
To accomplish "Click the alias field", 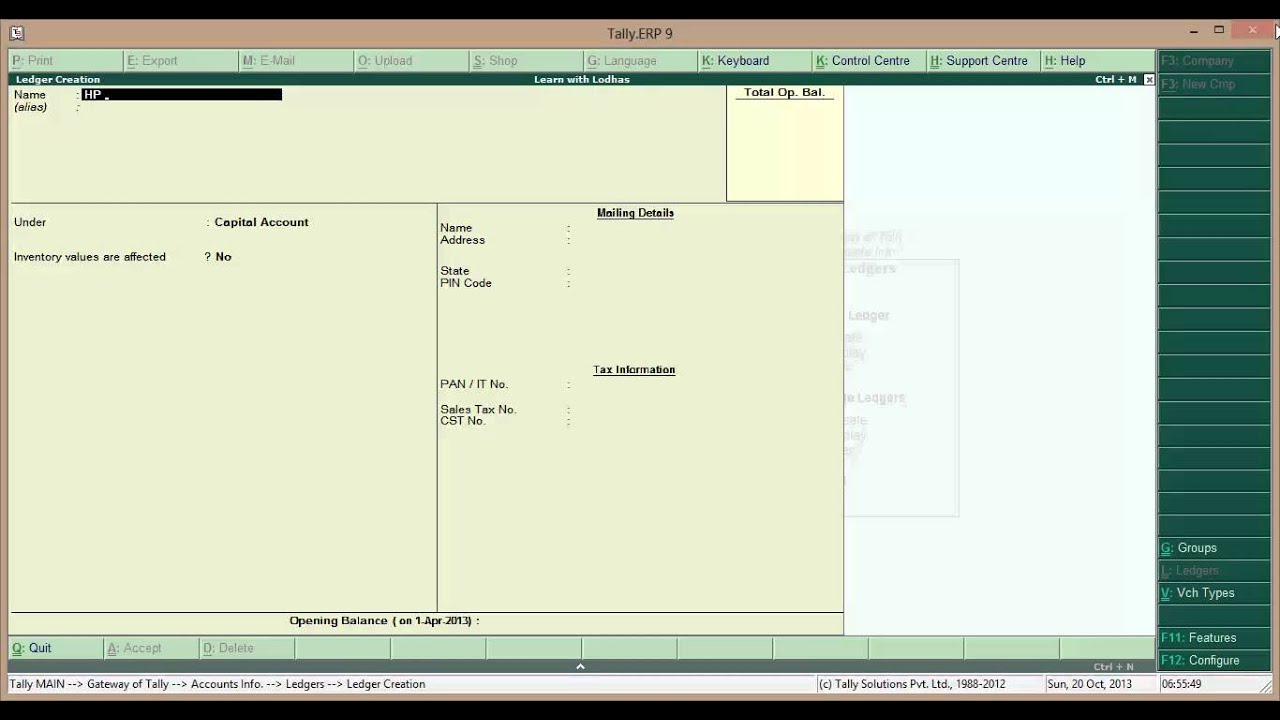I will click(182, 107).
